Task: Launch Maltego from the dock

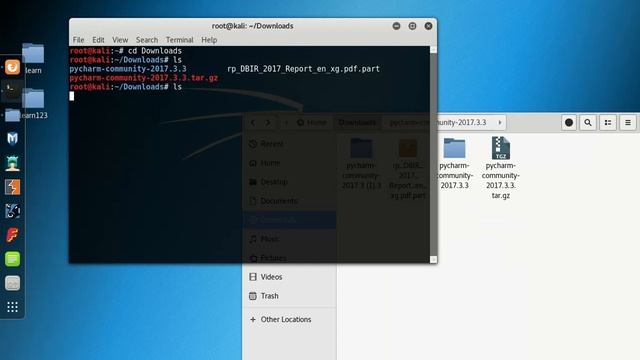Action: click(x=12, y=211)
